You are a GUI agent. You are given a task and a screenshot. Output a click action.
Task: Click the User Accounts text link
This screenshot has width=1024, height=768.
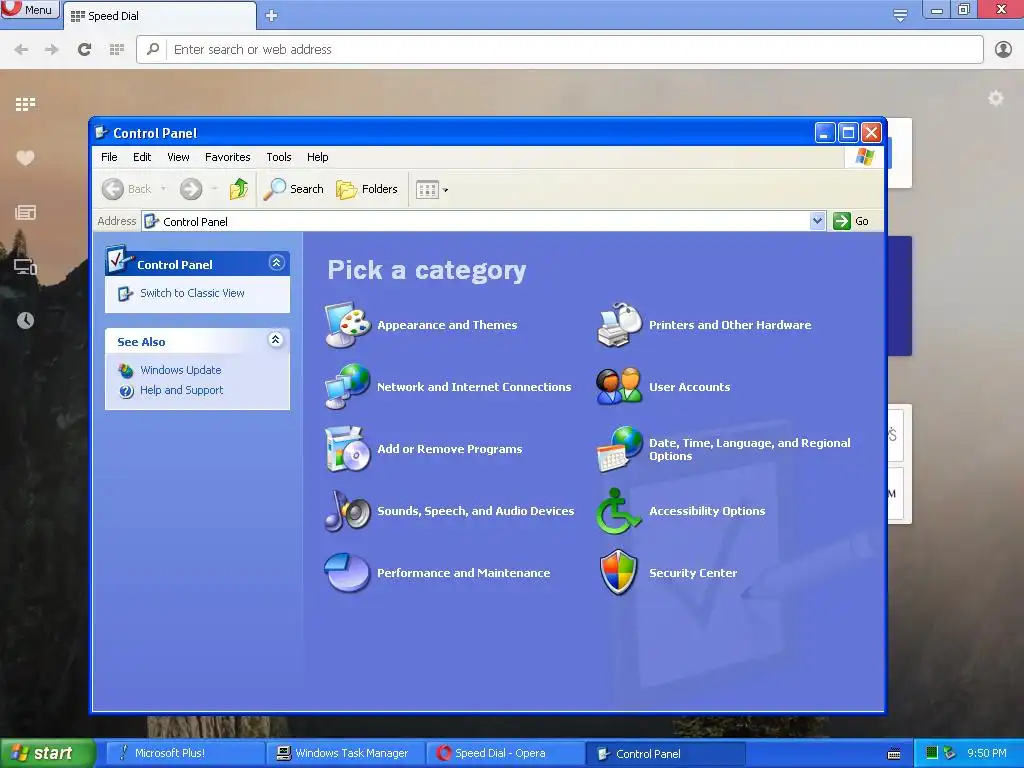click(x=690, y=387)
